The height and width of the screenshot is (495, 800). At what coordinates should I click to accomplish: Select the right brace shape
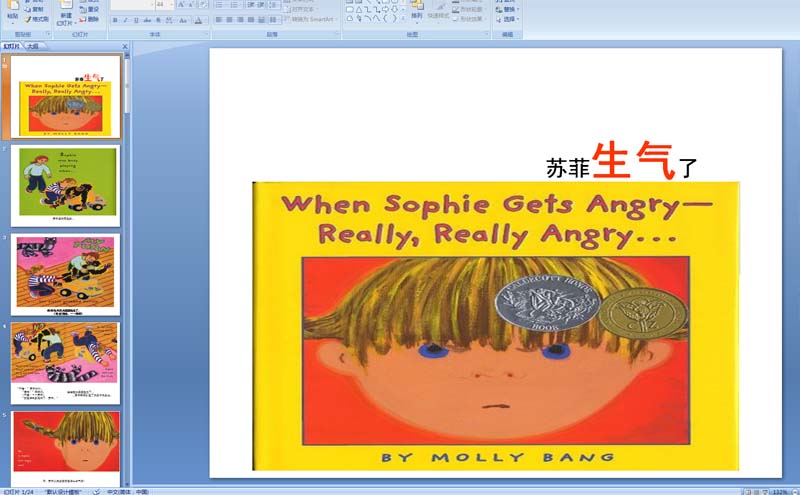coord(394,18)
